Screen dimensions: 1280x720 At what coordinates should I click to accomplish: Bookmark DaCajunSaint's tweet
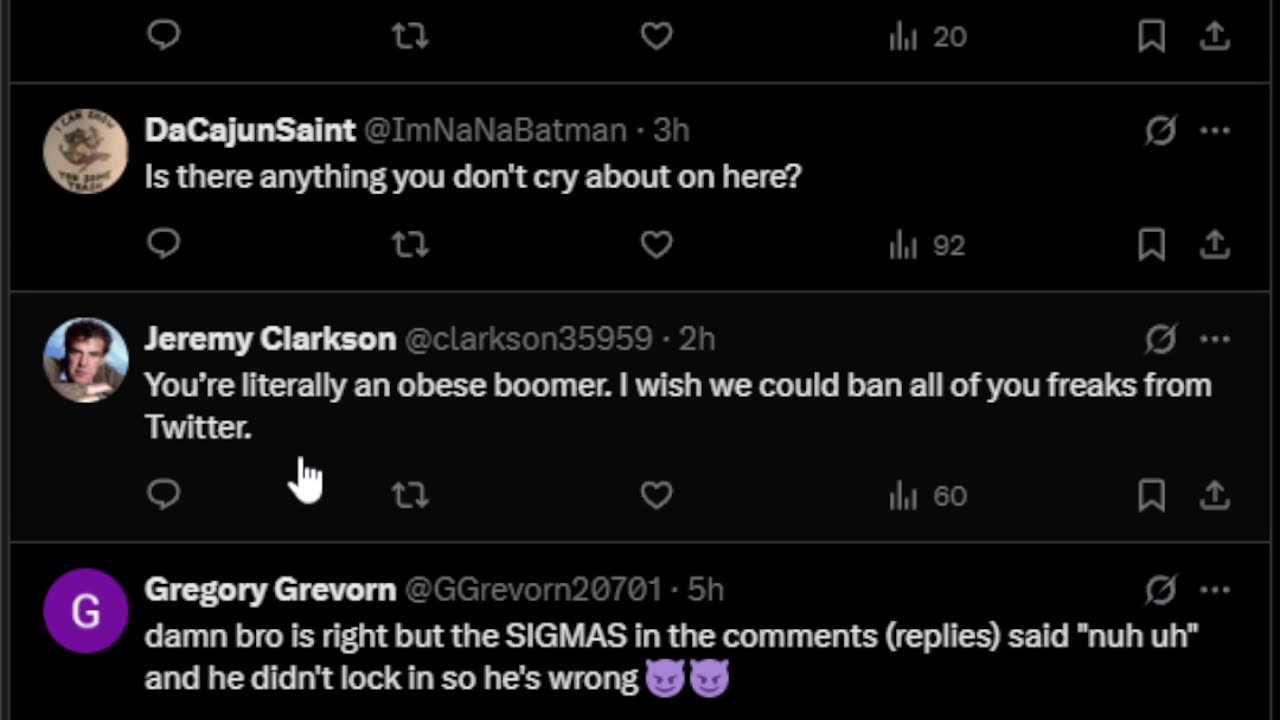point(1151,244)
